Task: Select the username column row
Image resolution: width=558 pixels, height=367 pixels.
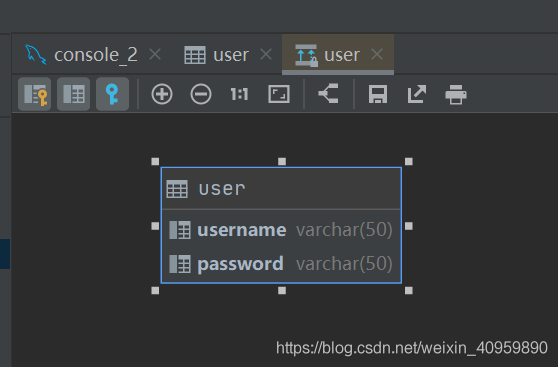Action: click(x=281, y=230)
